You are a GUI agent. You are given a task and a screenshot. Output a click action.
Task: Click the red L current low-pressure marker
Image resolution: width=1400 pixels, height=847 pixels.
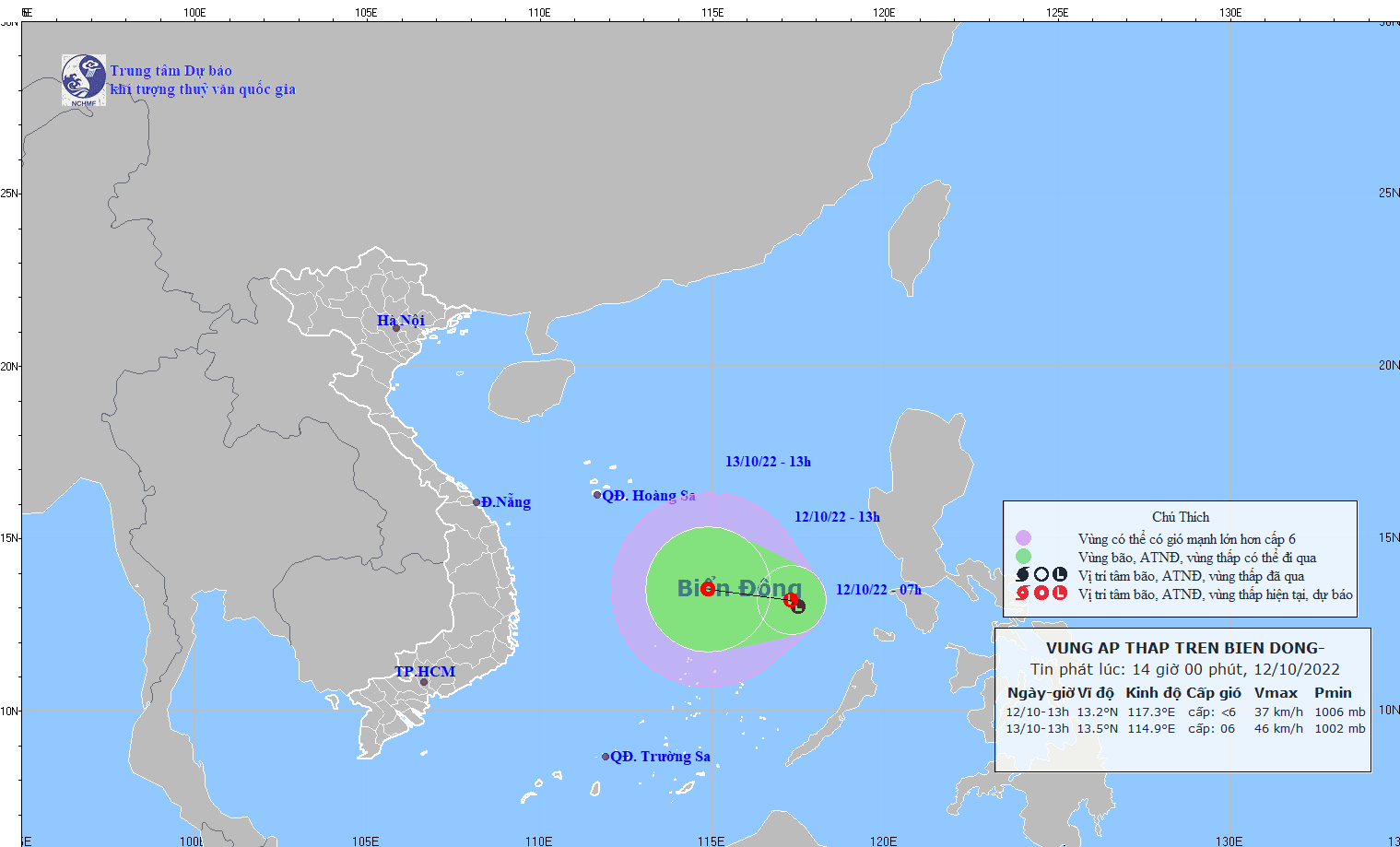point(791,600)
